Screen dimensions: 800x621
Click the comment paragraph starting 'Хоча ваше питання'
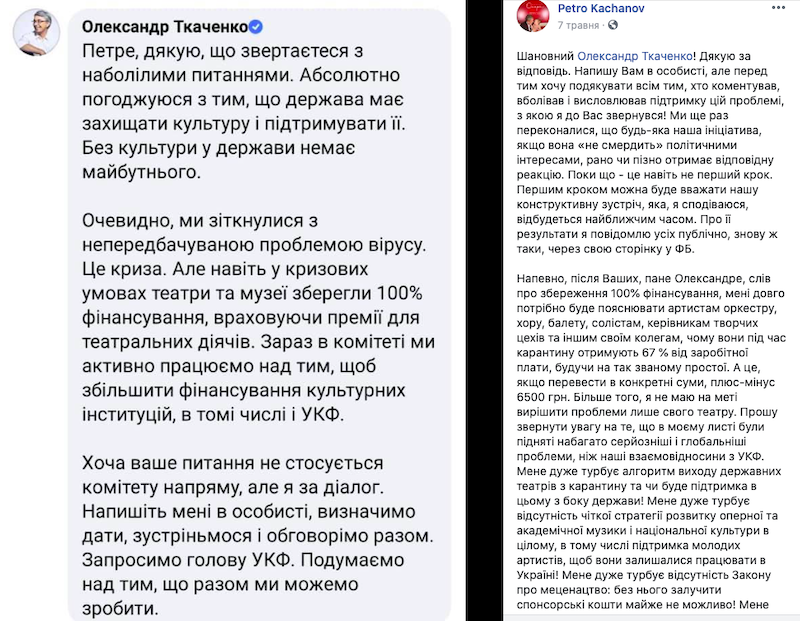coord(258,535)
